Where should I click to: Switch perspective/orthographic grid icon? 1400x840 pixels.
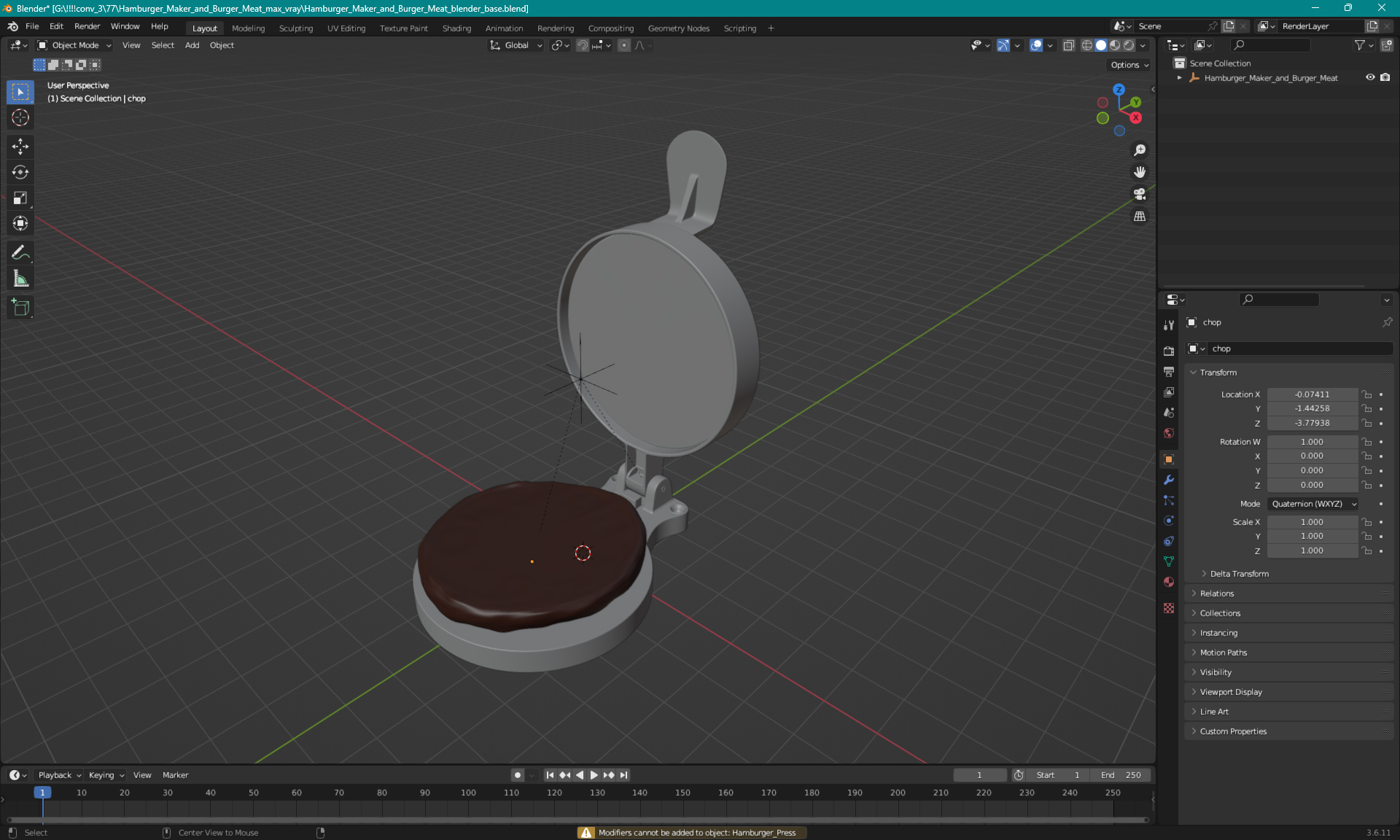pyautogui.click(x=1140, y=217)
